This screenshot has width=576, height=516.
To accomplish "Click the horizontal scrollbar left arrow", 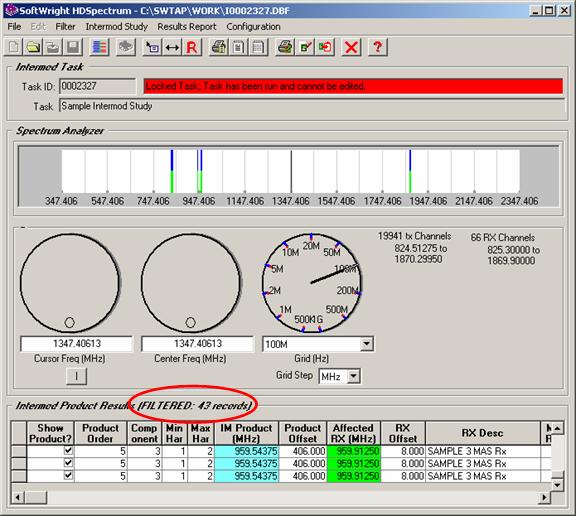I will click(x=18, y=498).
